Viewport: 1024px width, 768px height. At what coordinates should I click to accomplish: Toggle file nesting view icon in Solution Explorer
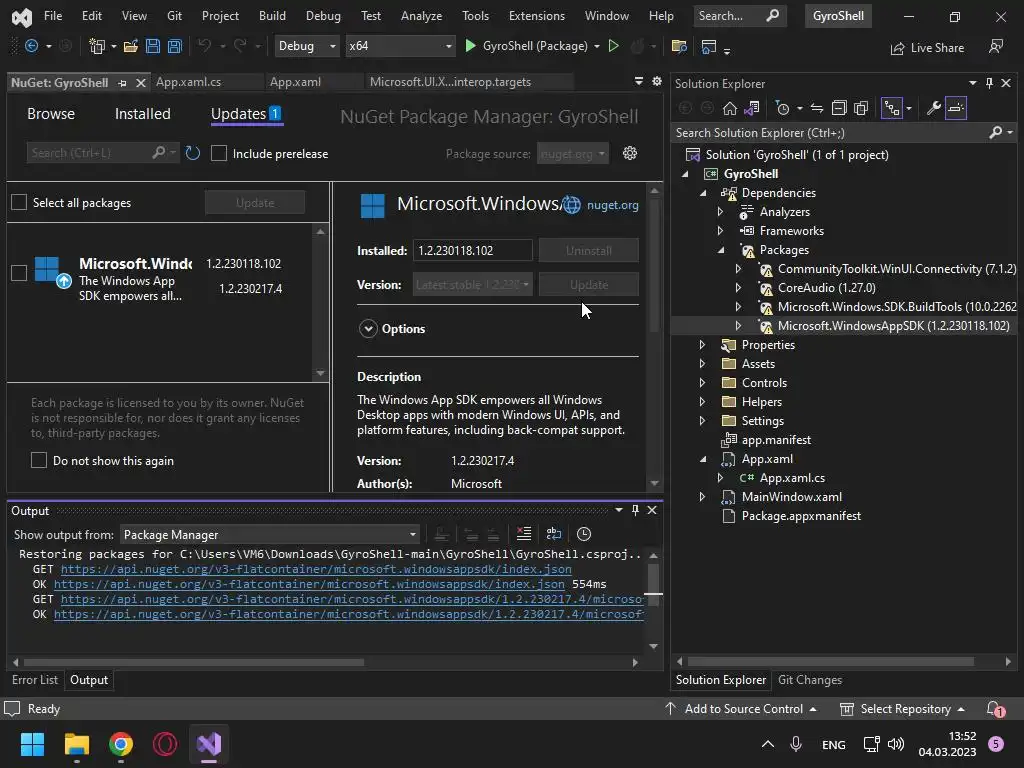[x=891, y=108]
